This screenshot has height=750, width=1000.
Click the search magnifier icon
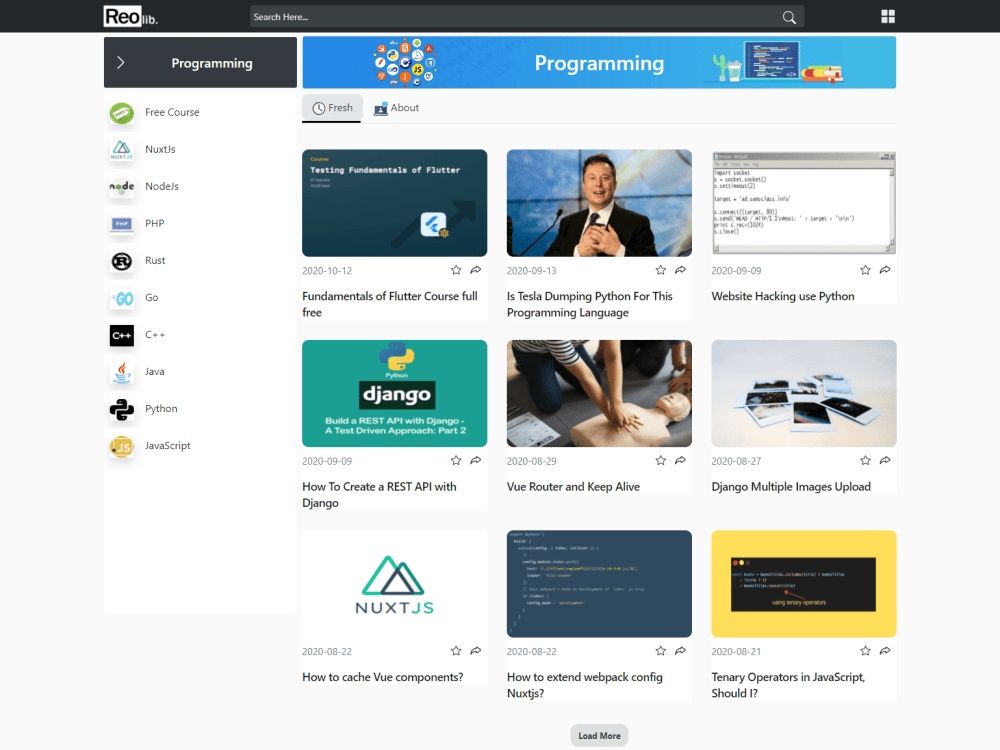tap(789, 17)
